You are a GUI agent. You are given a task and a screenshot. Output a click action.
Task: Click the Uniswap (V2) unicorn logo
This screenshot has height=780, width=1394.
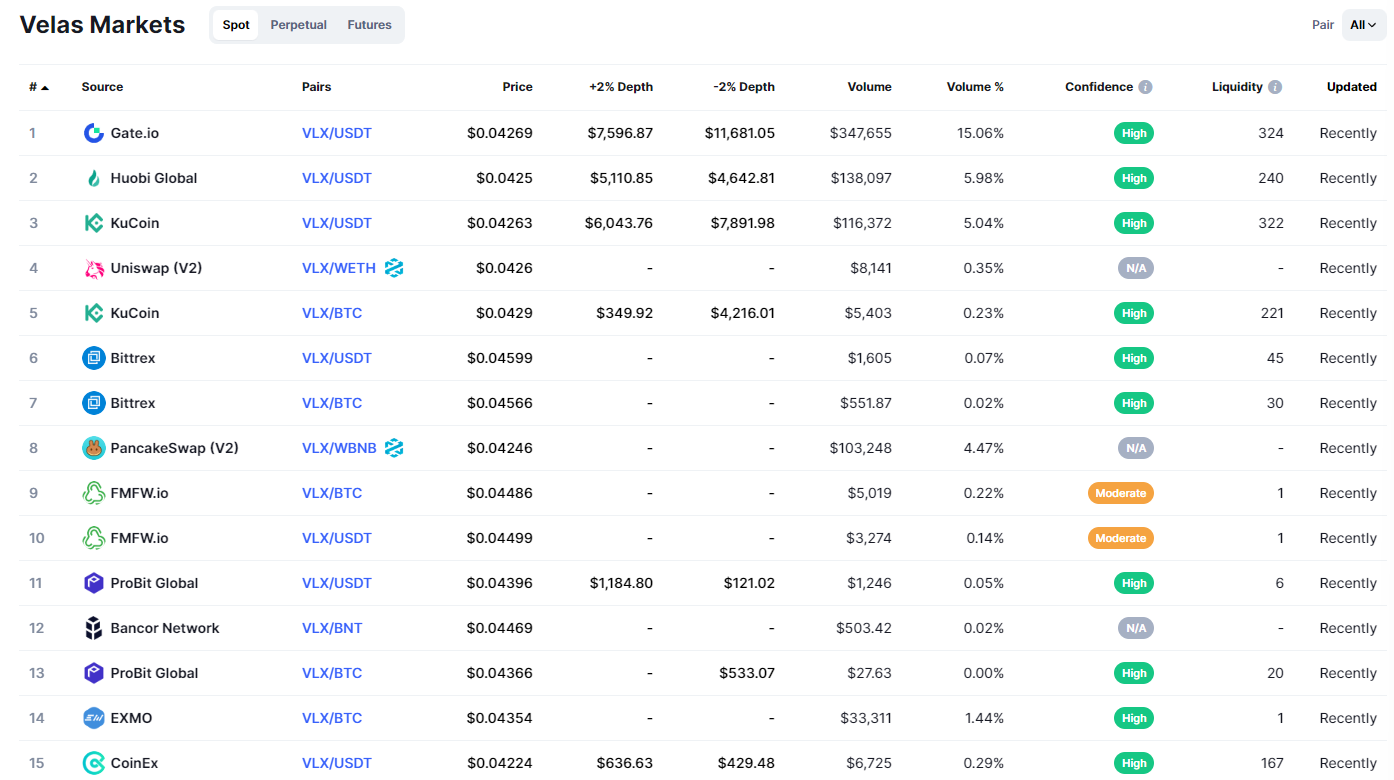pyautogui.click(x=93, y=268)
